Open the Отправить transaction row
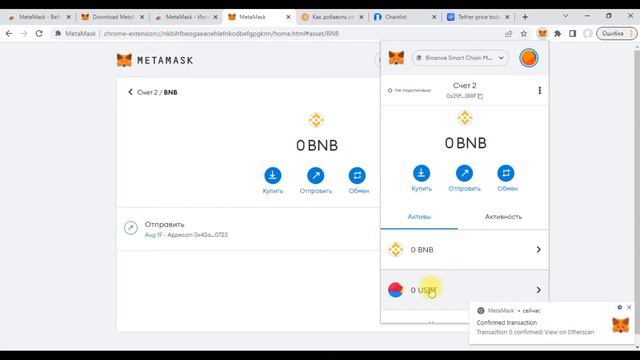This screenshot has height=360, width=640. pos(248,229)
